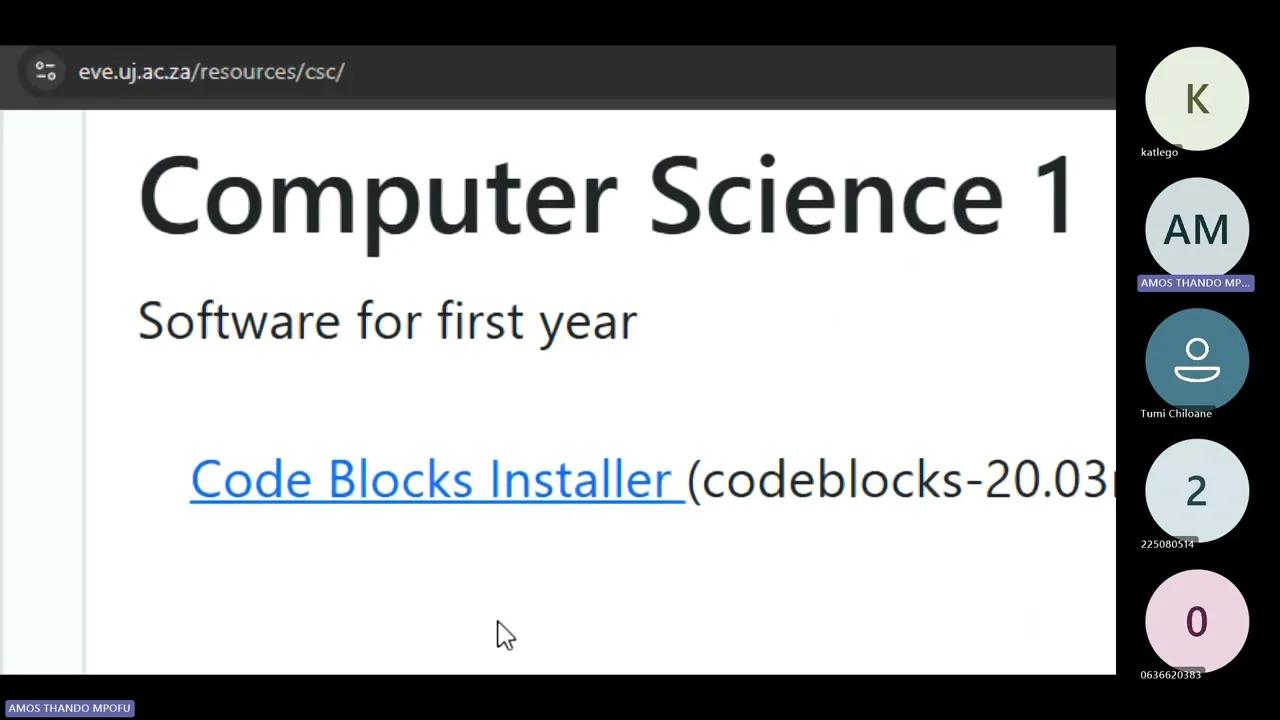Select katlego's participant avatar
The width and height of the screenshot is (1280, 720).
tap(1197, 99)
